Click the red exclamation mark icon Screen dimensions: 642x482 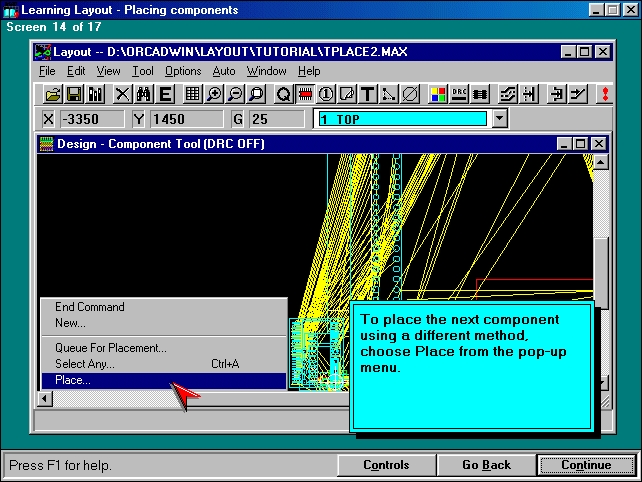tap(604, 94)
